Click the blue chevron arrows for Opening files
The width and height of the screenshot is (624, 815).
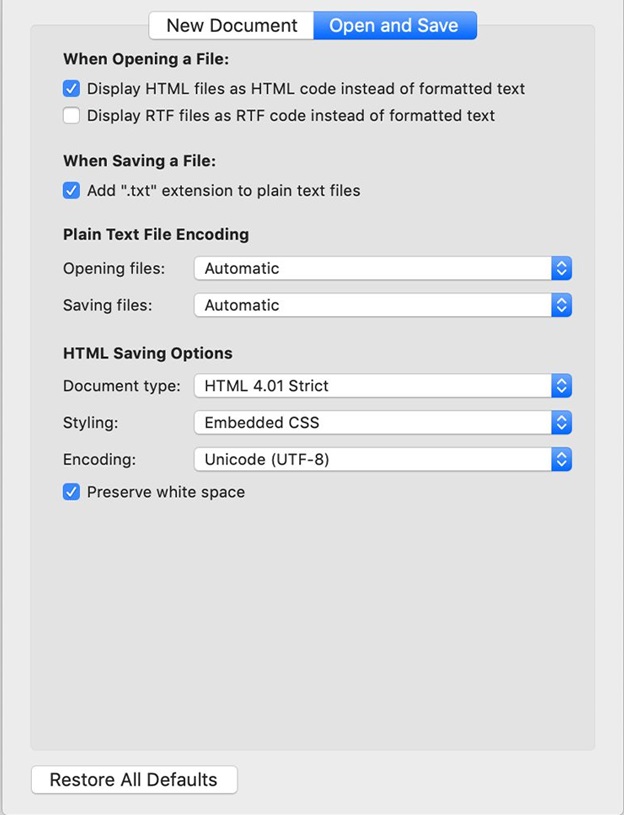pyautogui.click(x=561, y=268)
